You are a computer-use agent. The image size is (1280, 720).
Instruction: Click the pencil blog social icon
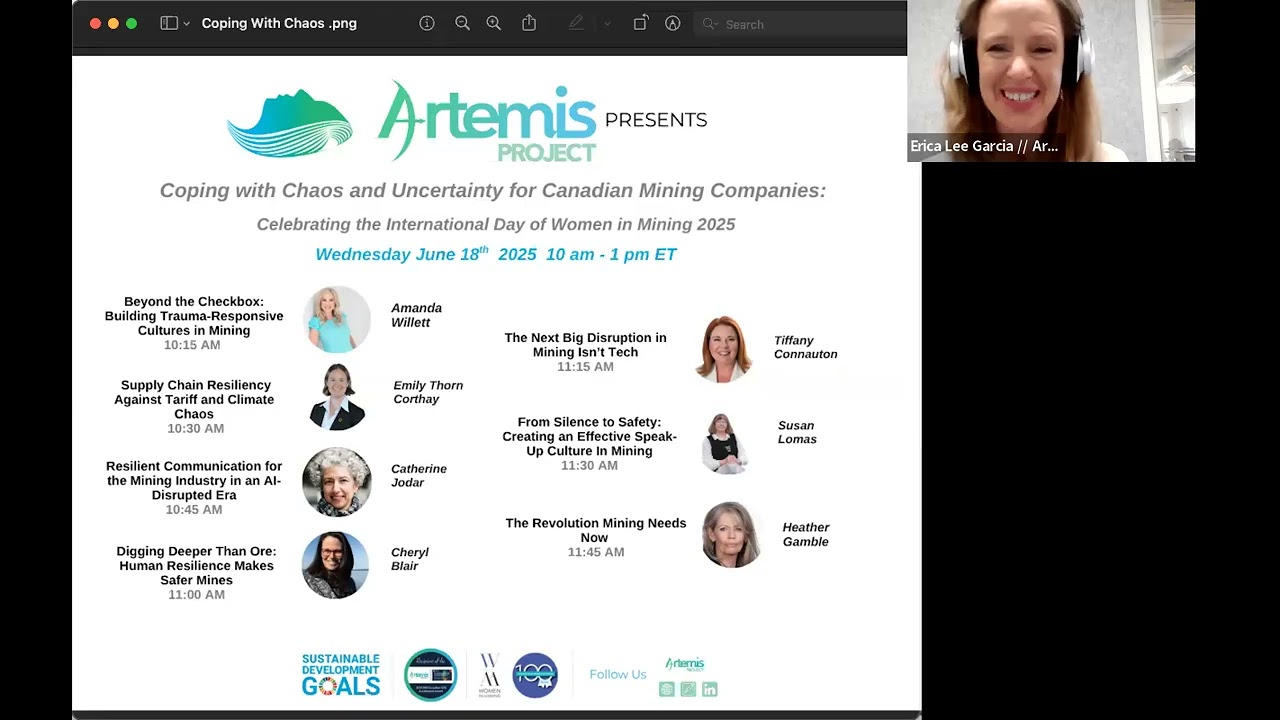(688, 689)
